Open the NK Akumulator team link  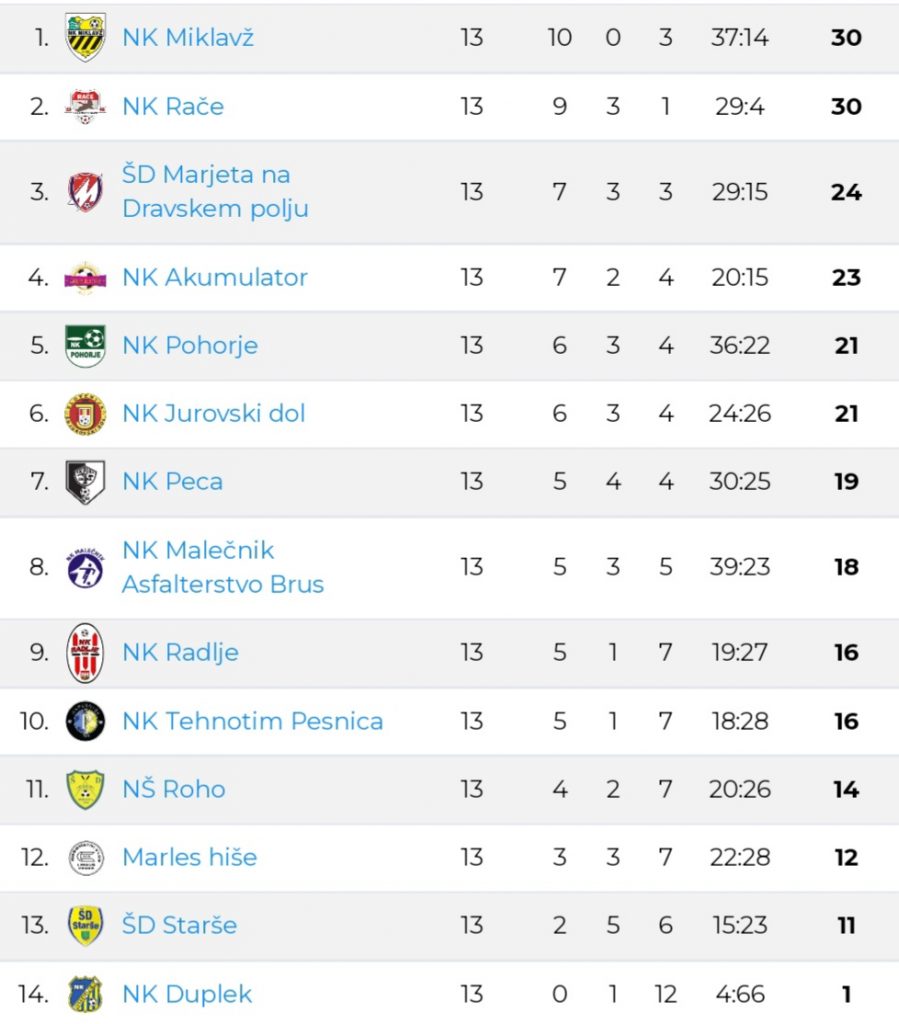pyautogui.click(x=215, y=277)
